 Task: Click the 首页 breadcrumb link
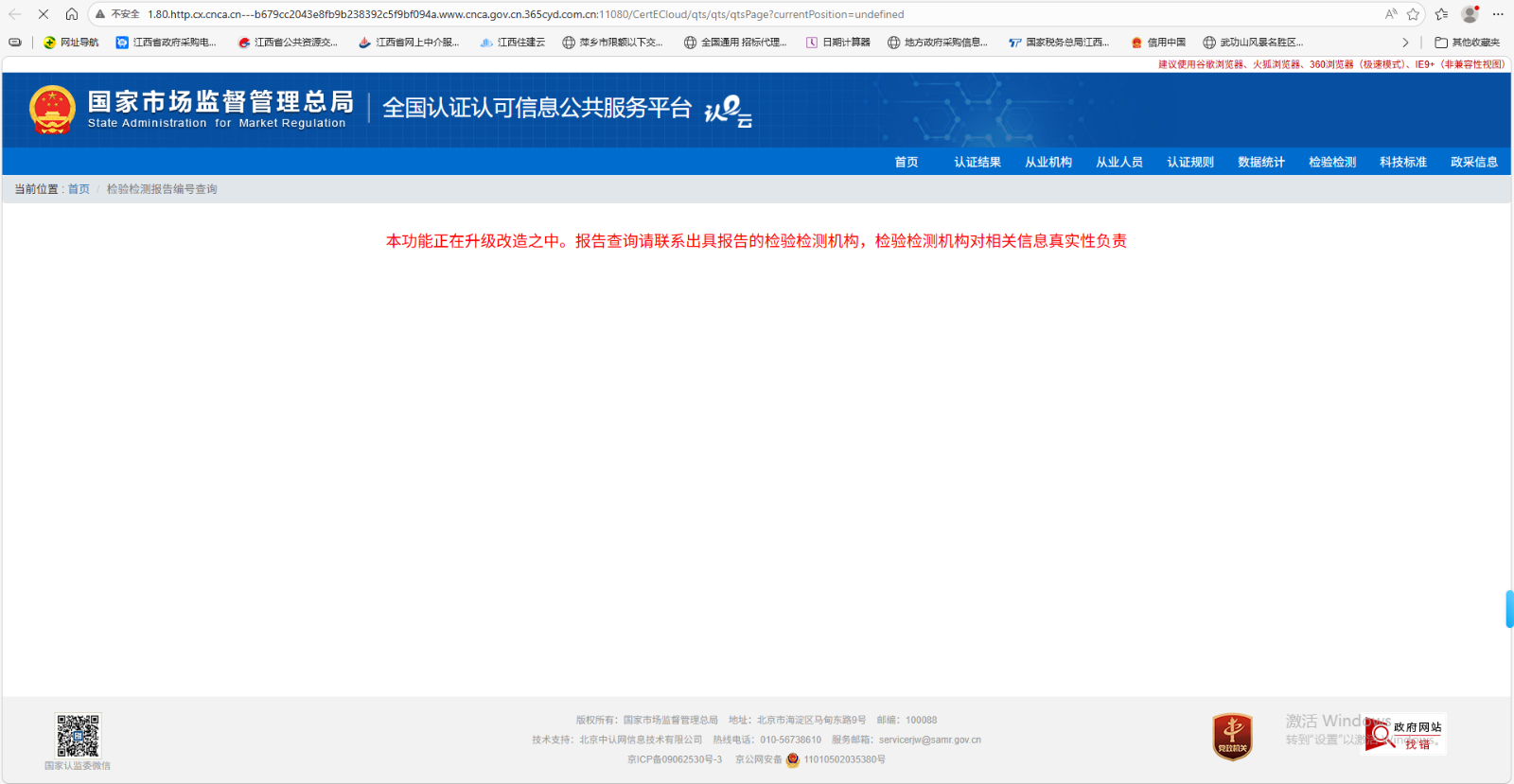(79, 189)
